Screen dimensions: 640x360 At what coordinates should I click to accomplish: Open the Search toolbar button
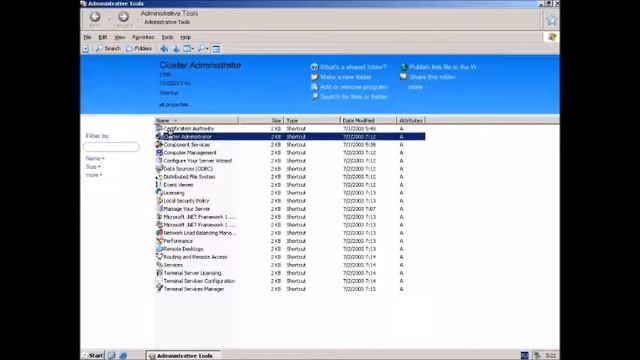click(108, 49)
